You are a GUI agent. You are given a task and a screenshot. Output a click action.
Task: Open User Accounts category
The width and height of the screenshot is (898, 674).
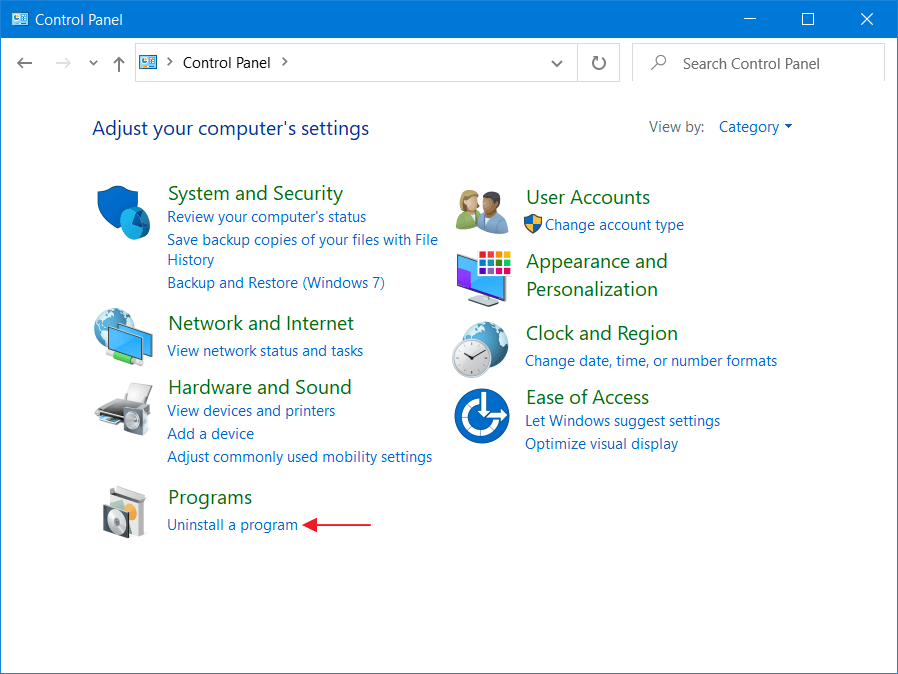pyautogui.click(x=588, y=198)
